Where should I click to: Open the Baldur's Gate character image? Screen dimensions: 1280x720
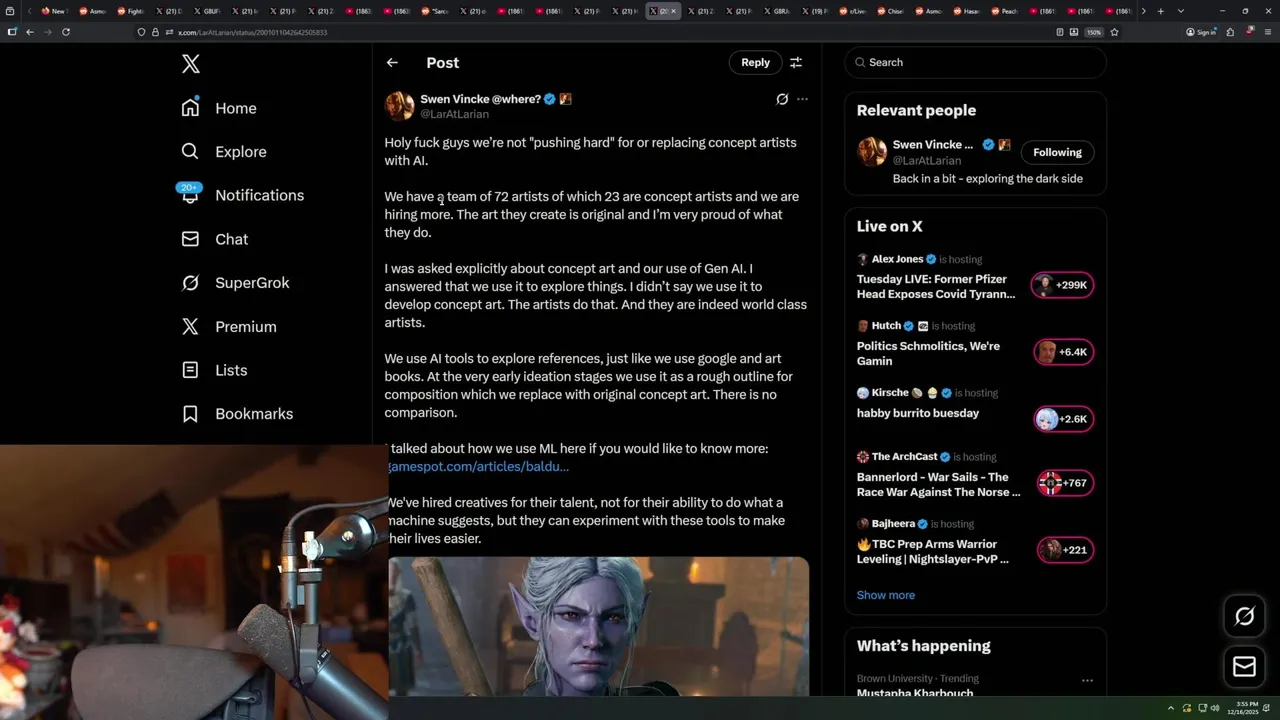598,626
